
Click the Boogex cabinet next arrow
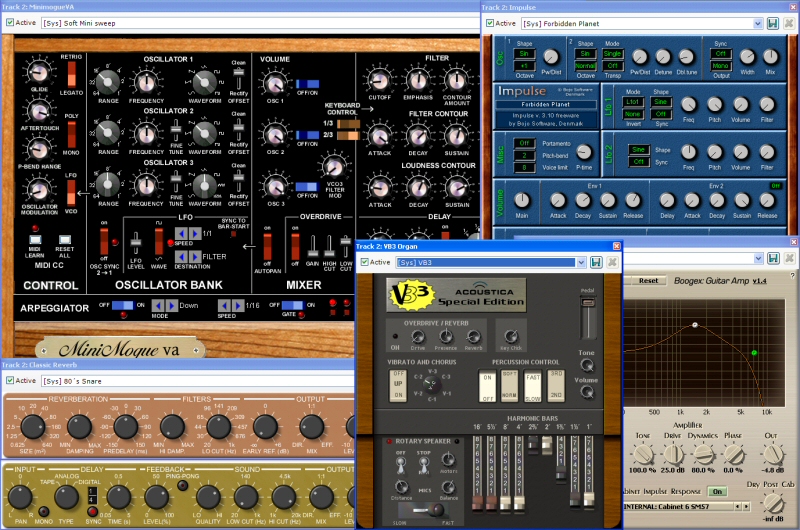(x=746, y=507)
